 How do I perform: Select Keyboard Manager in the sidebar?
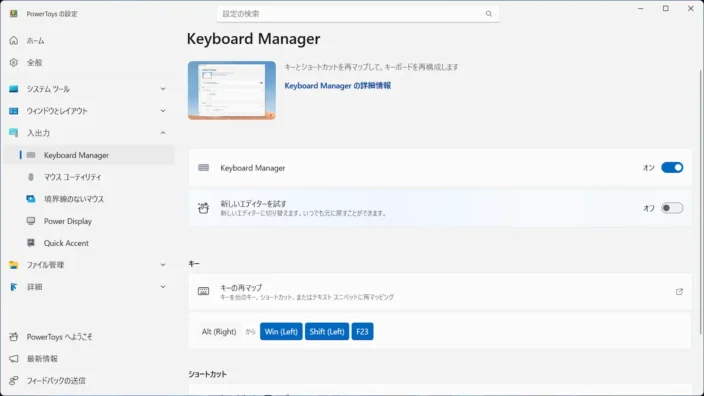[88, 155]
